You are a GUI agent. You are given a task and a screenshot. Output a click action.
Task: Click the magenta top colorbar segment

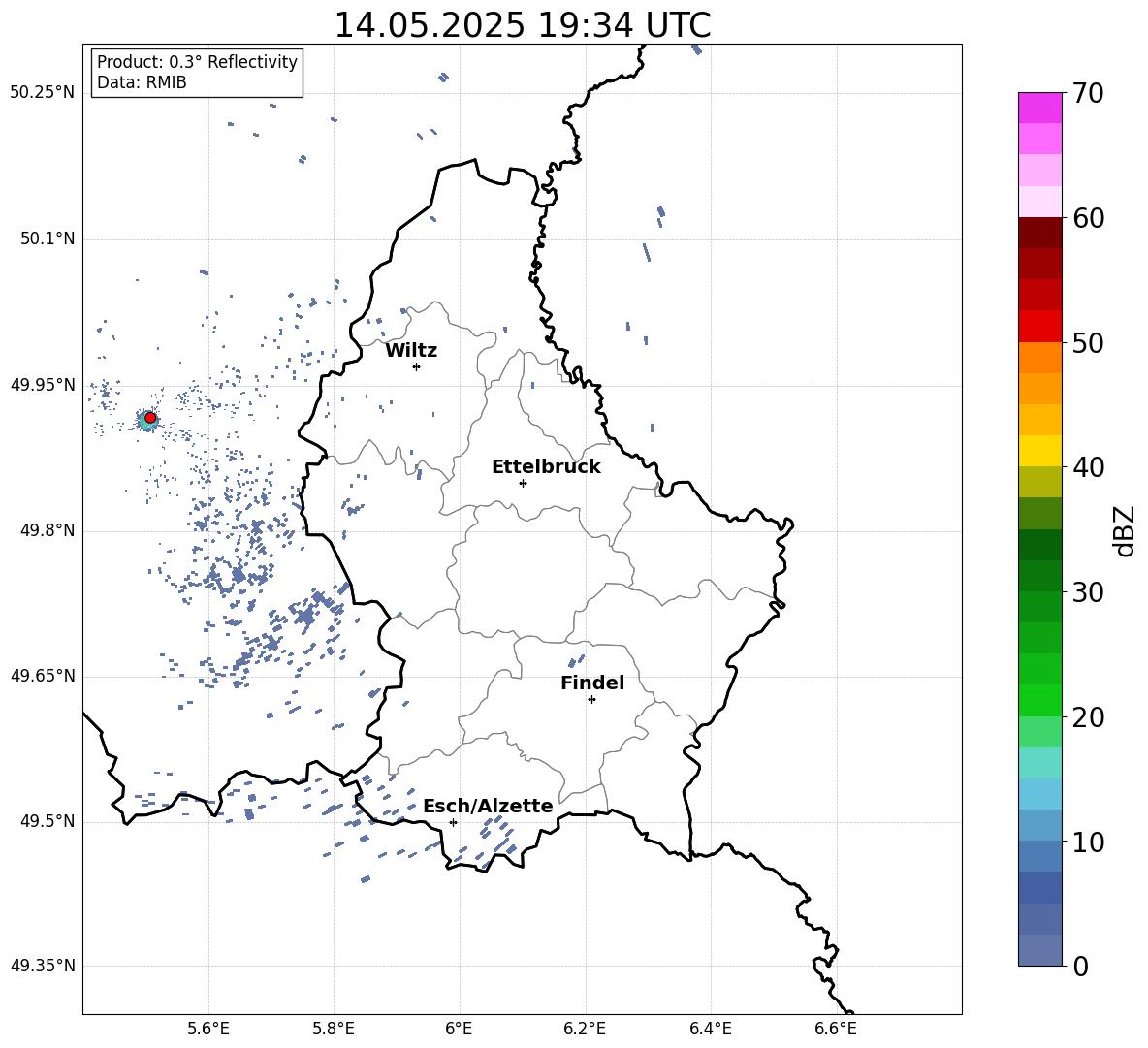click(1040, 108)
